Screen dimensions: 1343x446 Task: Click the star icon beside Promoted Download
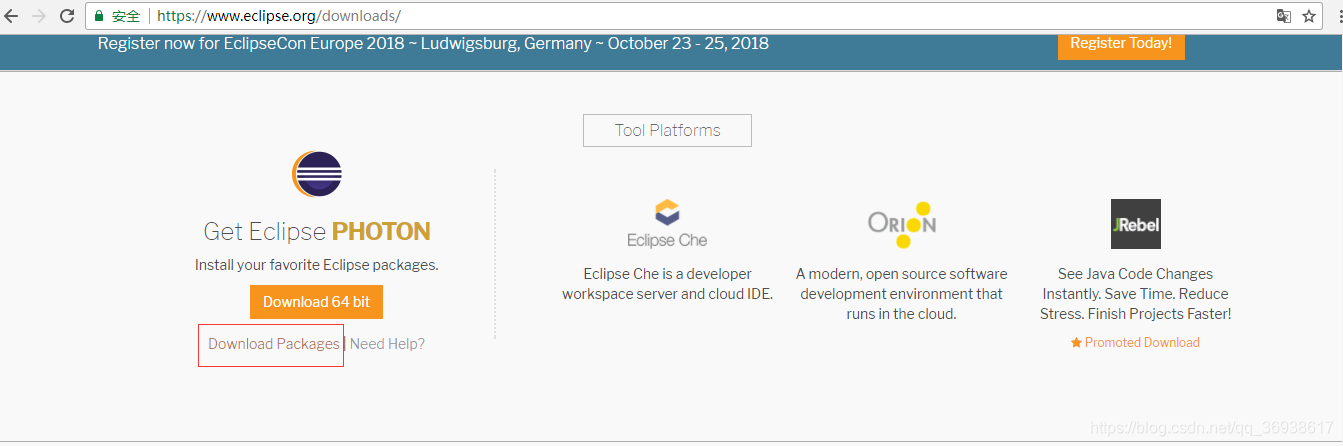pyautogui.click(x=1076, y=342)
